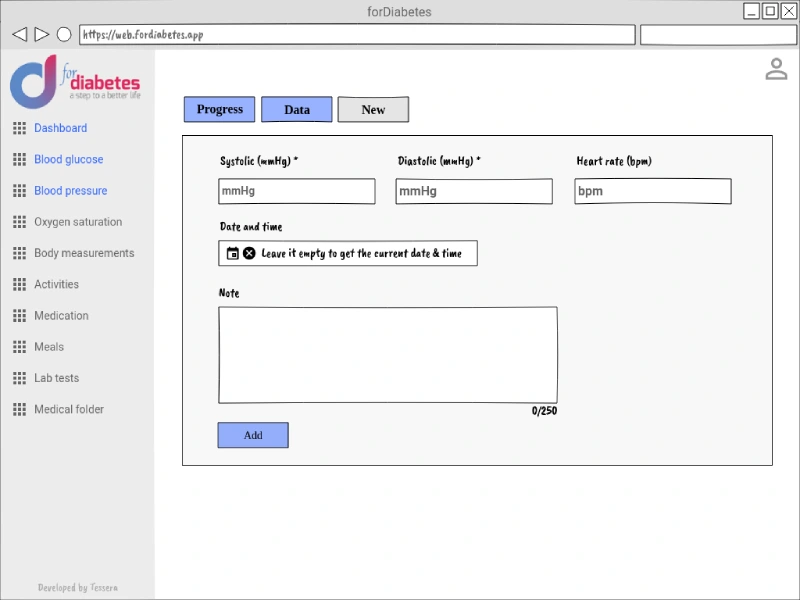This screenshot has height=600, width=800.
Task: Click grid icon beside Lab tests
Action: click(19, 378)
